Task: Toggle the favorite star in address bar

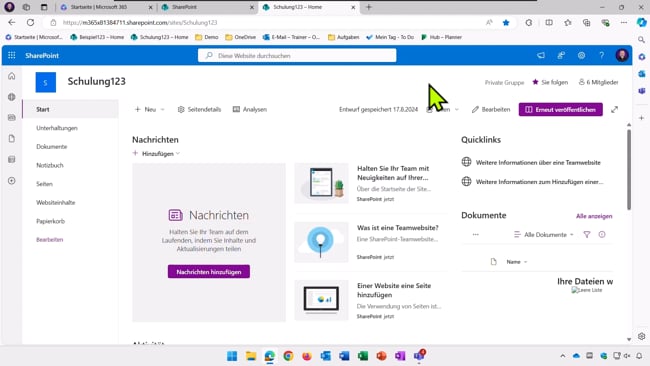Action: tap(506, 23)
